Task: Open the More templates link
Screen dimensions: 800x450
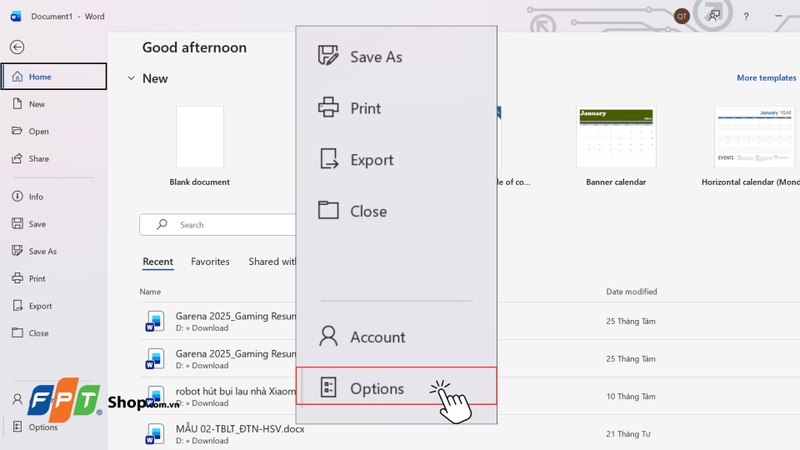Action: (766, 78)
